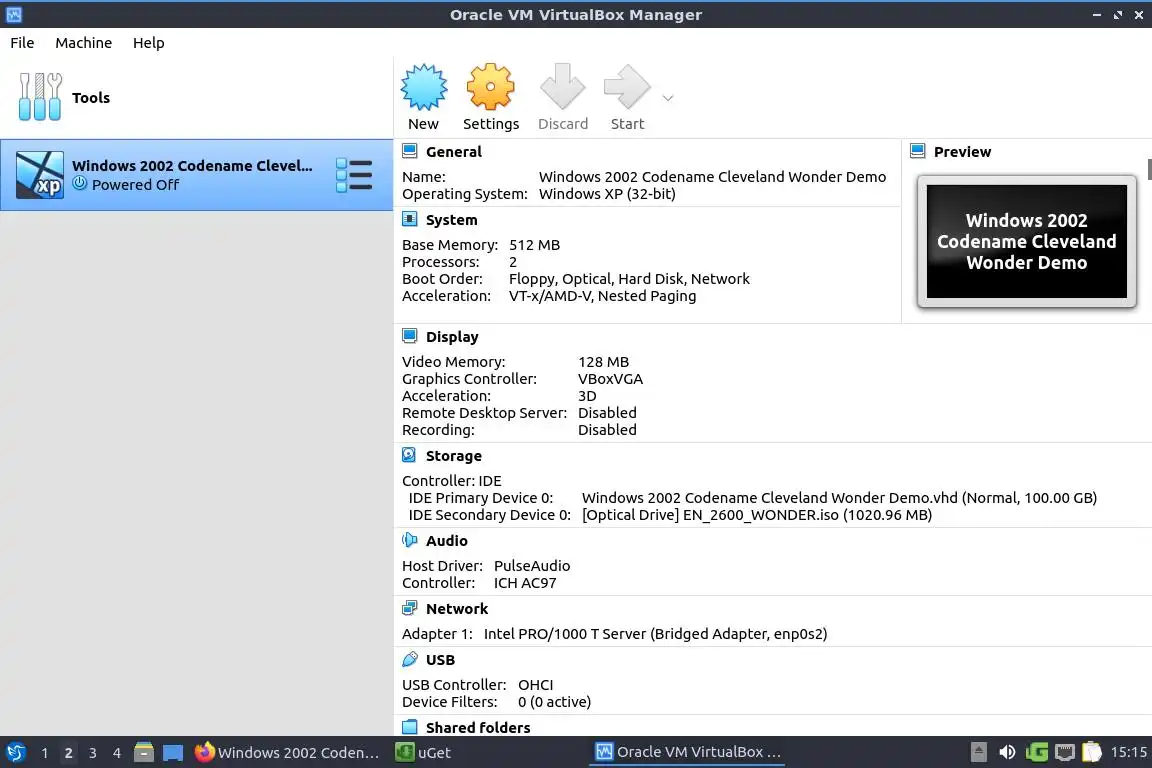Click the clipboard tray icon
1152x768 pixels.
pos(1092,753)
